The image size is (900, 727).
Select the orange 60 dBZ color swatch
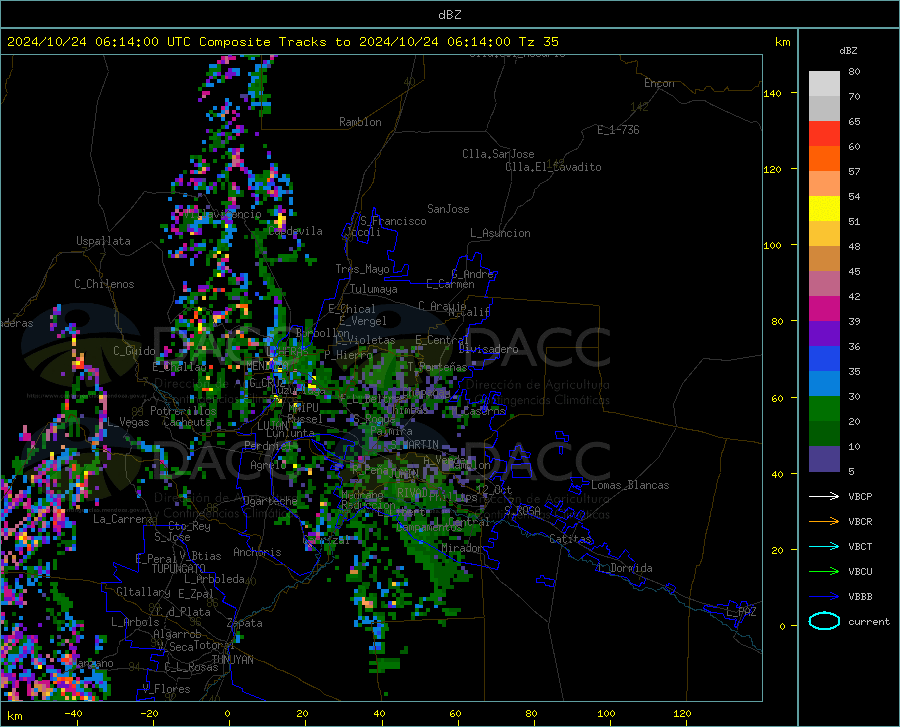(824, 159)
